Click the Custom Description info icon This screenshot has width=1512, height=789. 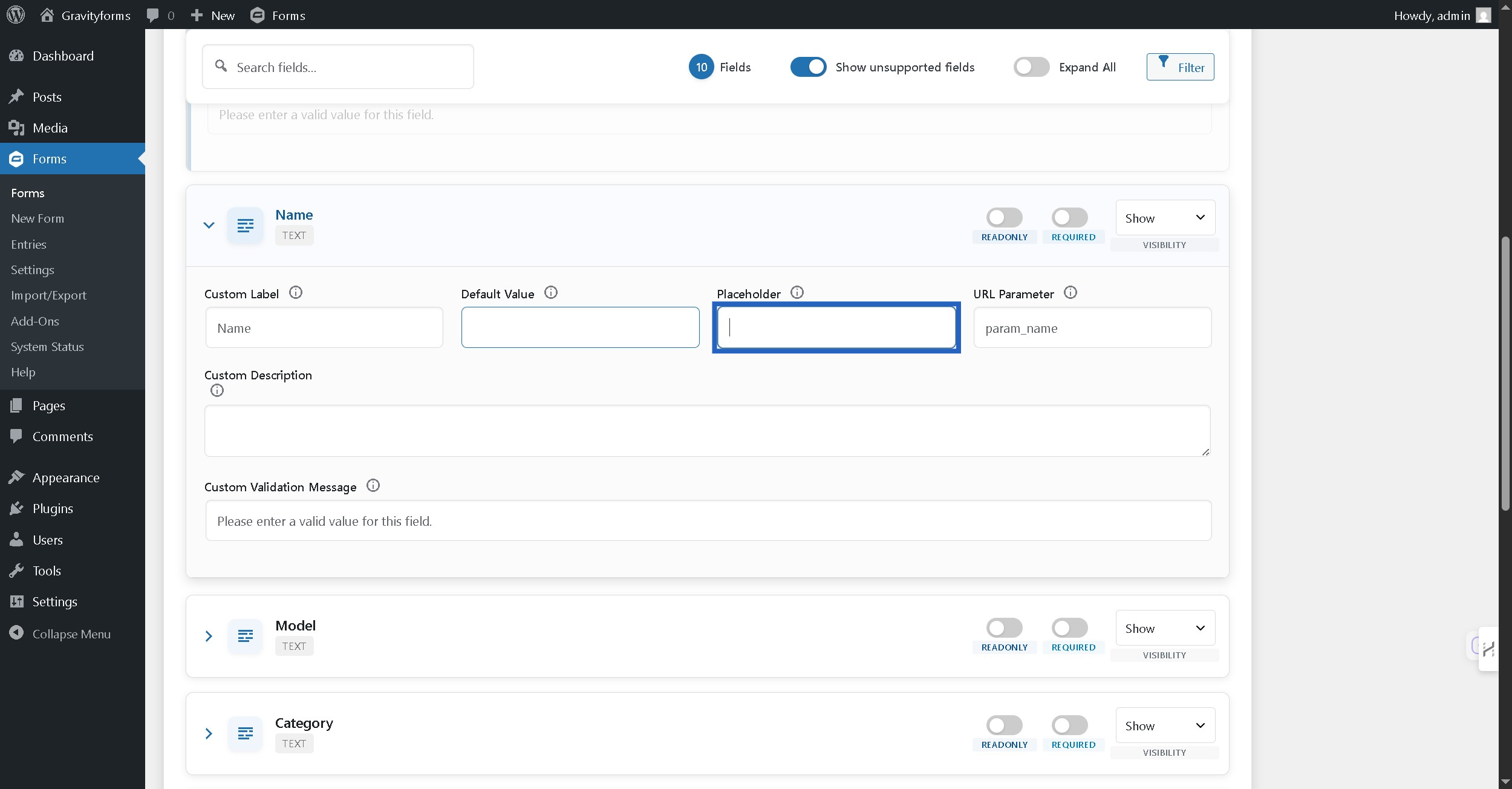pos(217,391)
